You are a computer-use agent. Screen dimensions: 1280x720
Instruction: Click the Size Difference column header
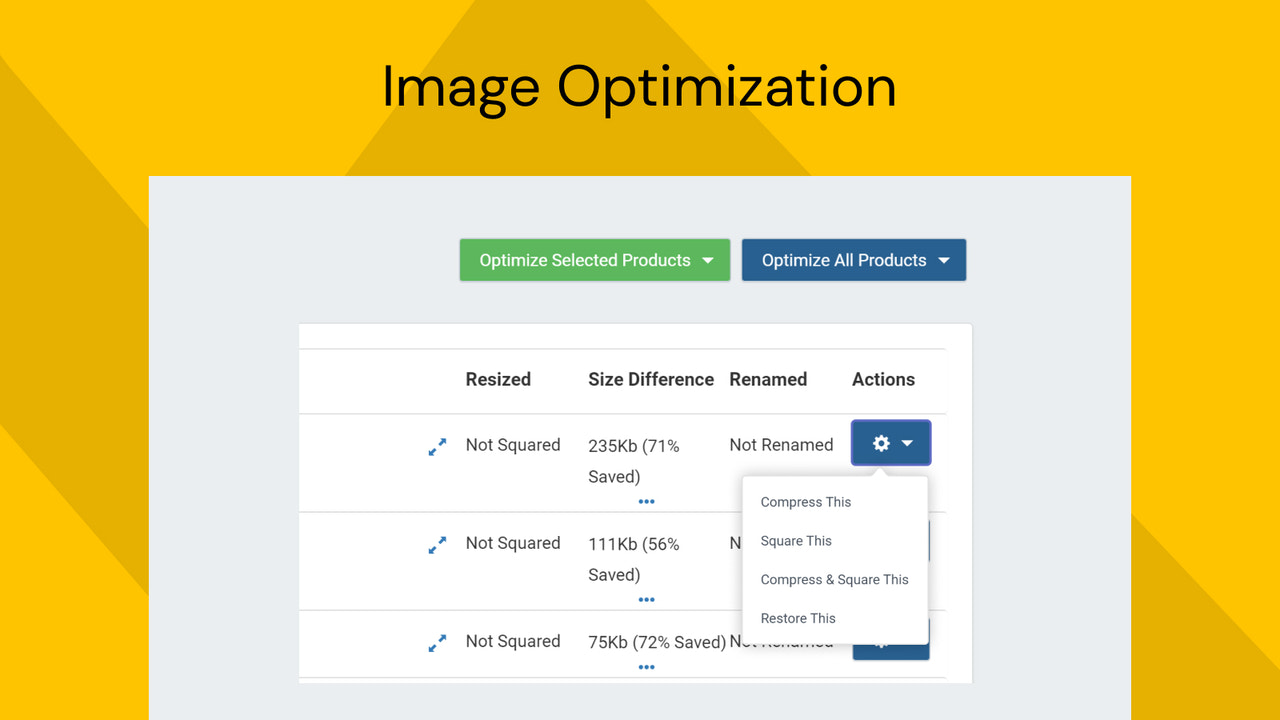(651, 379)
